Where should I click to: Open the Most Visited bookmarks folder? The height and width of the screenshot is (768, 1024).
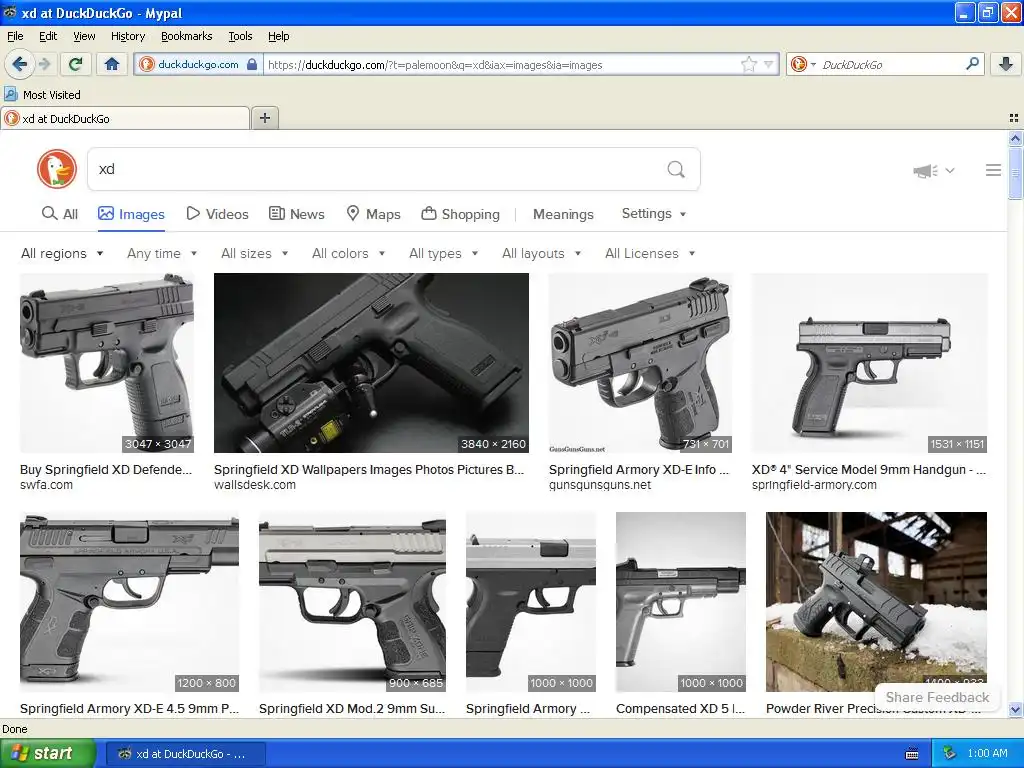42,95
